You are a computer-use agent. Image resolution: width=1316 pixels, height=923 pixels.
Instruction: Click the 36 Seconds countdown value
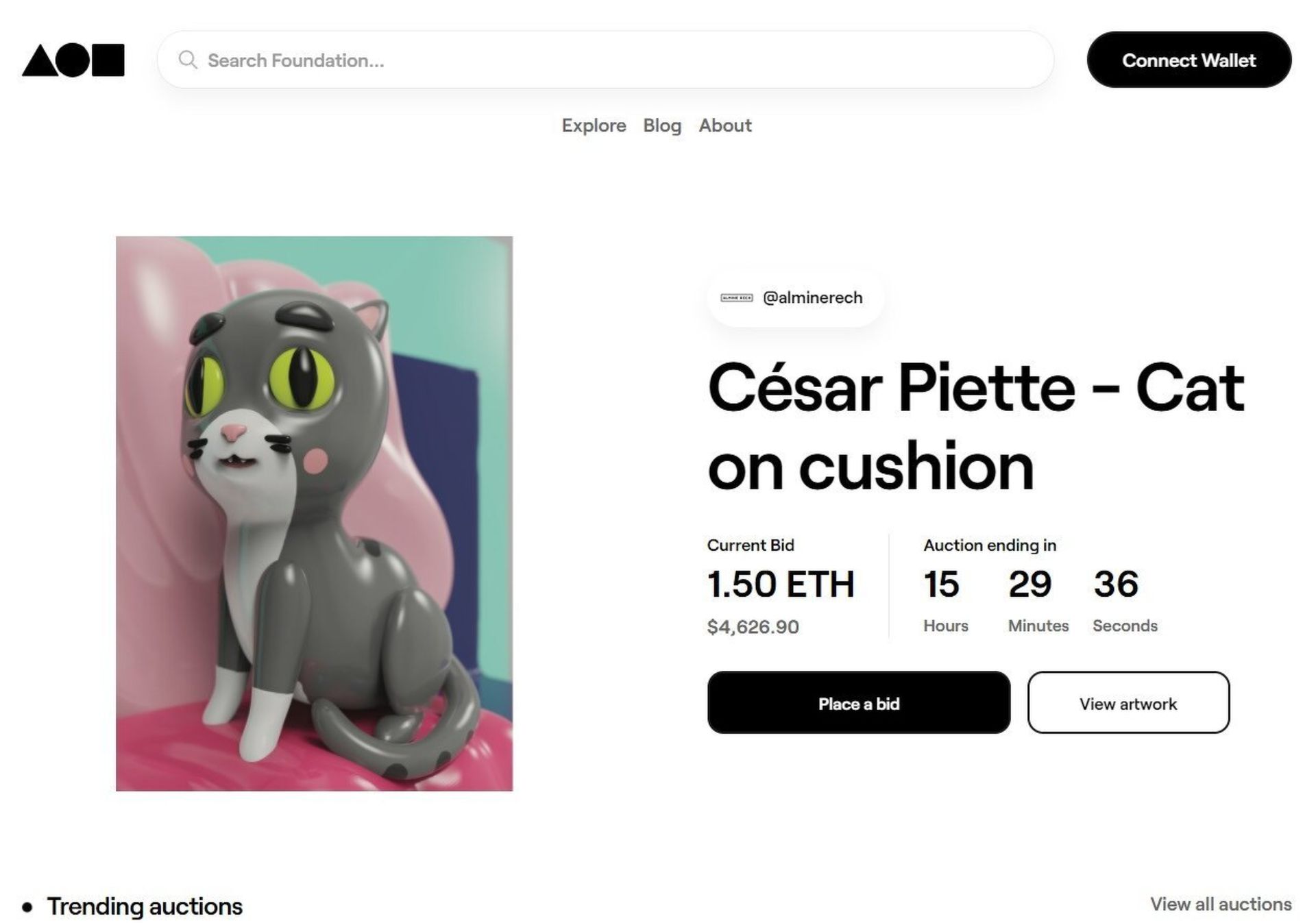[1116, 584]
